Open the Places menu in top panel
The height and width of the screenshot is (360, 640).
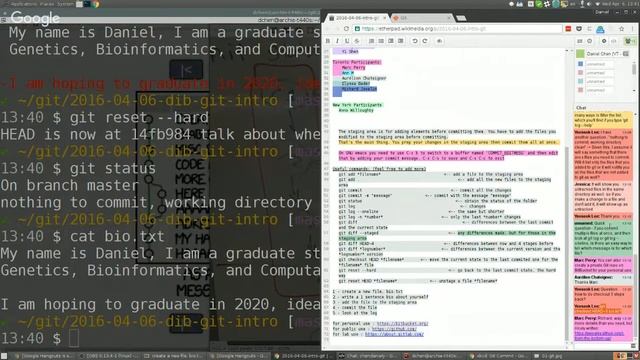47,4
